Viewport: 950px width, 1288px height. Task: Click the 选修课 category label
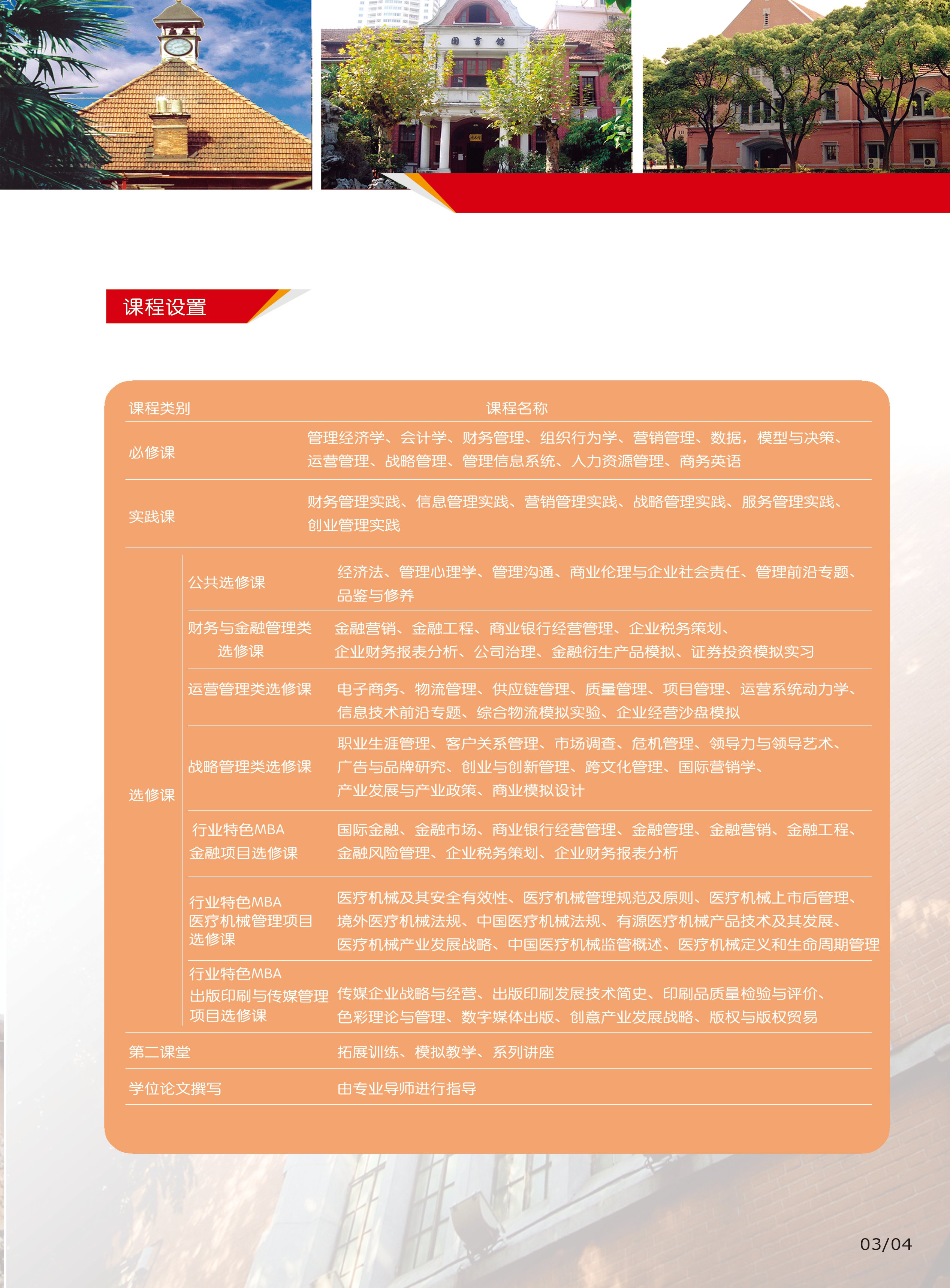pyautogui.click(x=152, y=795)
